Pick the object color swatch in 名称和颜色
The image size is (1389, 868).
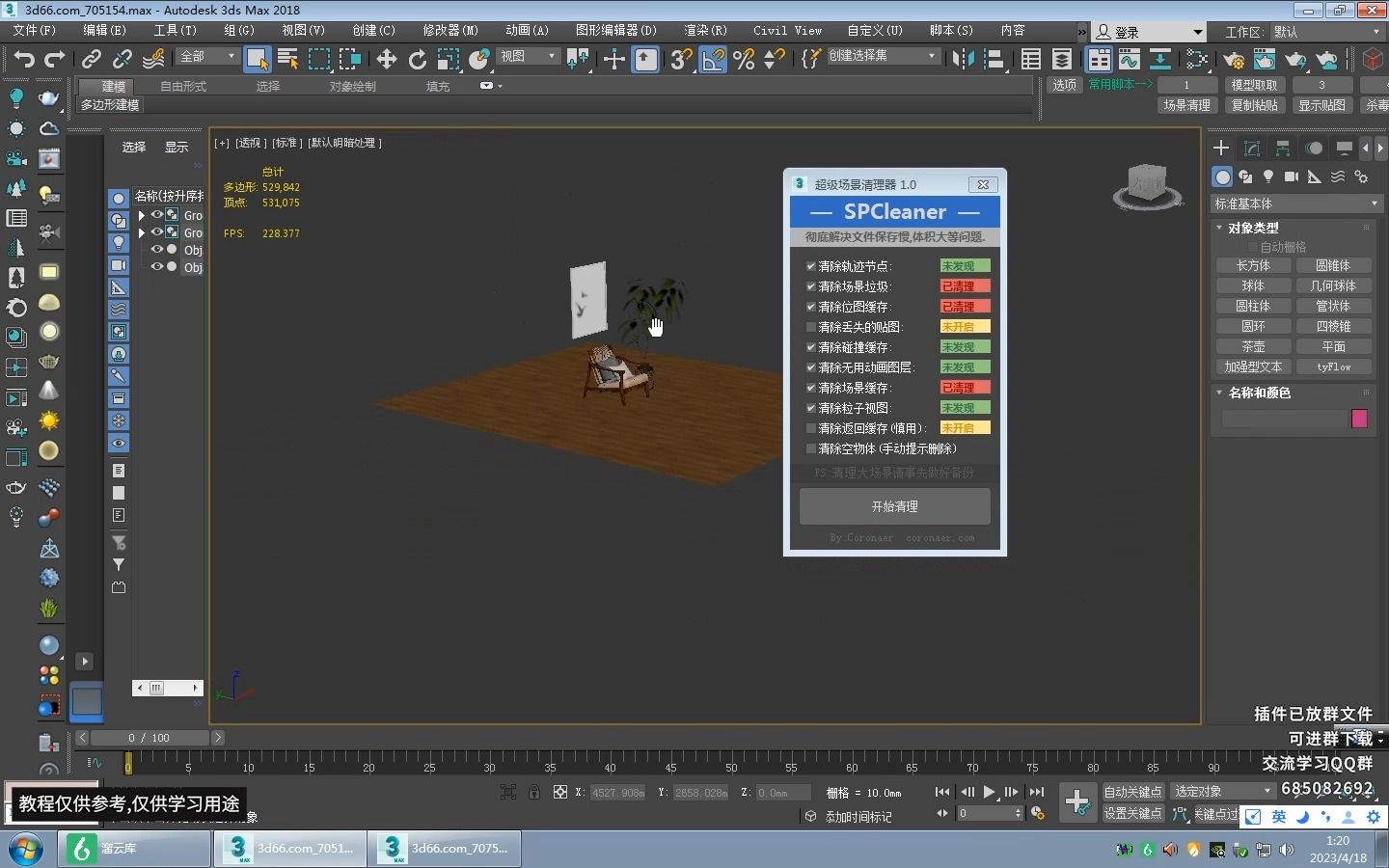point(1359,418)
